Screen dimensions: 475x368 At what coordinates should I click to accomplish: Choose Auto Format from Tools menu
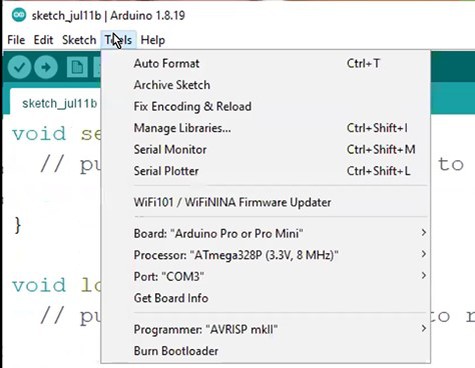[x=265, y=63]
